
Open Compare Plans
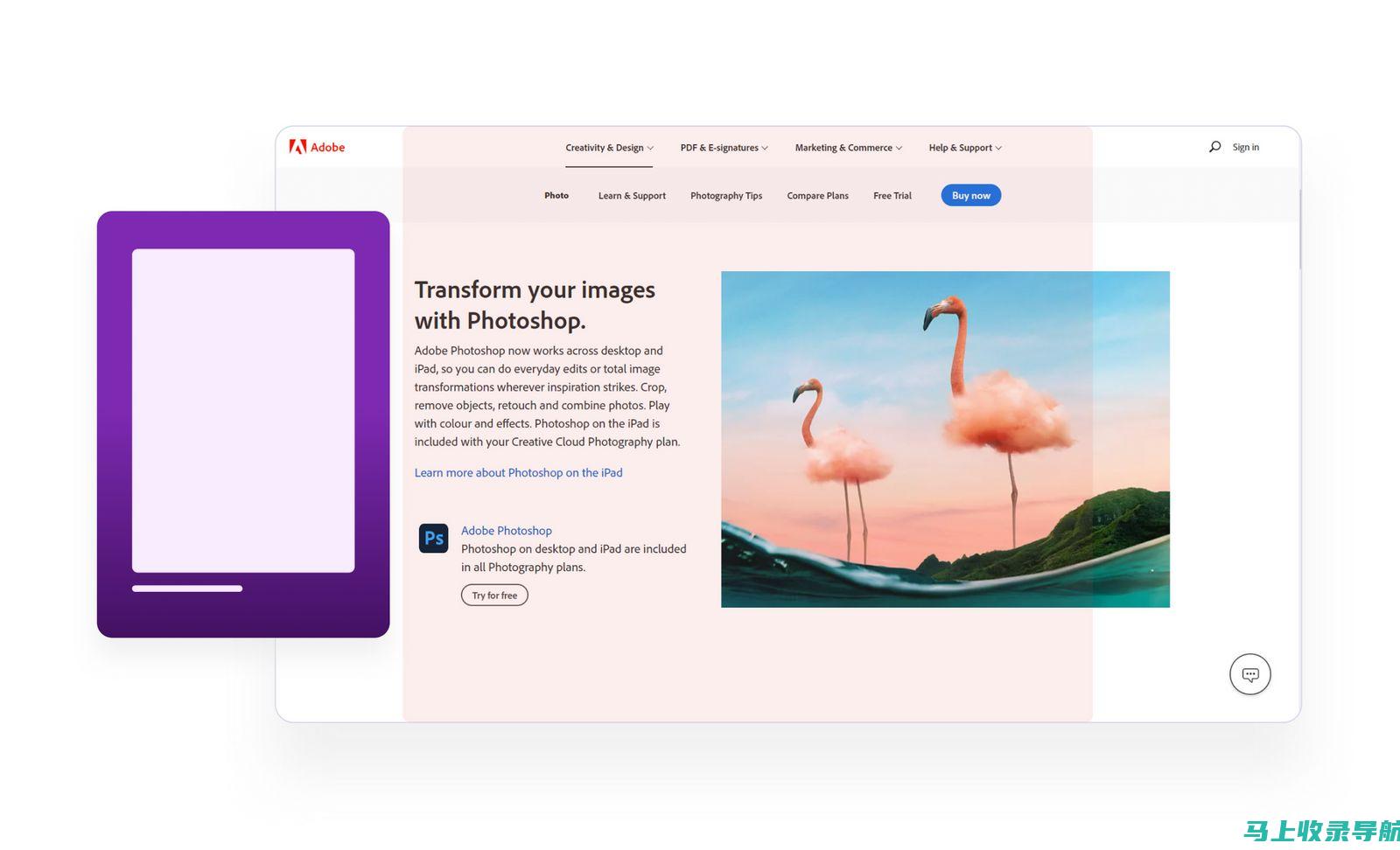(x=817, y=196)
